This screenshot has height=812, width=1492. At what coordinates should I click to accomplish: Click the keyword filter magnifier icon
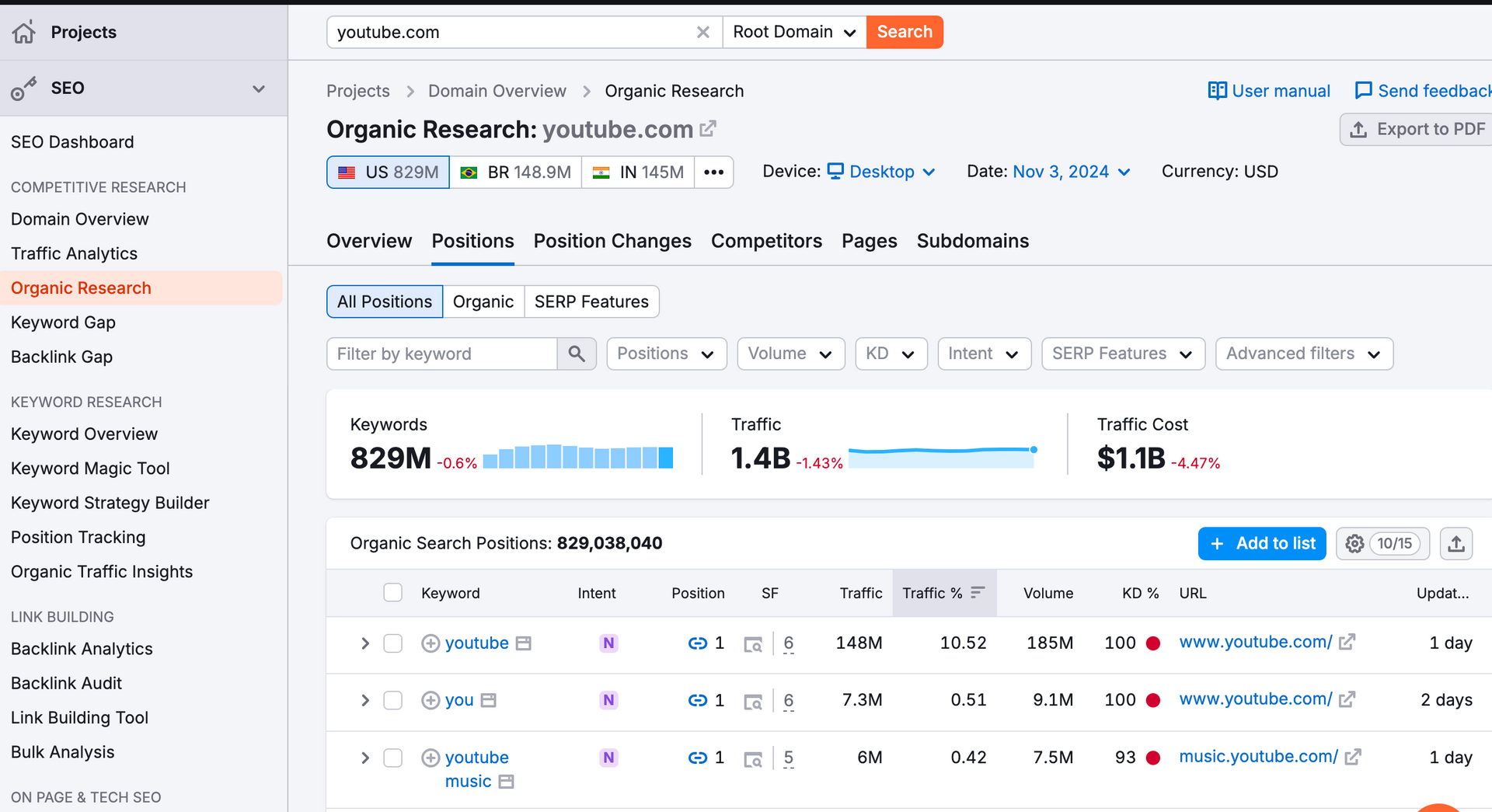[577, 354]
